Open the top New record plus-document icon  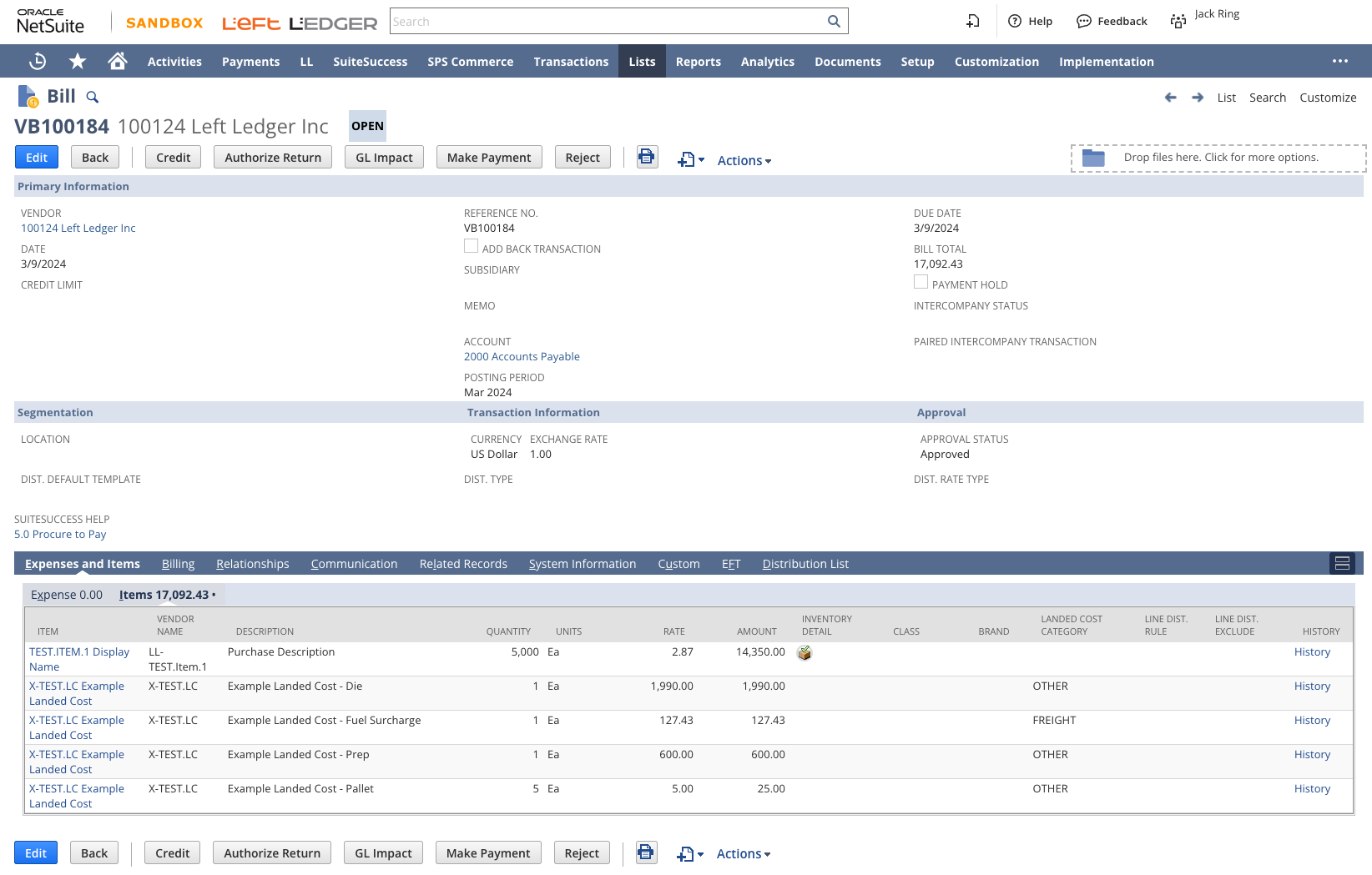[x=691, y=159]
